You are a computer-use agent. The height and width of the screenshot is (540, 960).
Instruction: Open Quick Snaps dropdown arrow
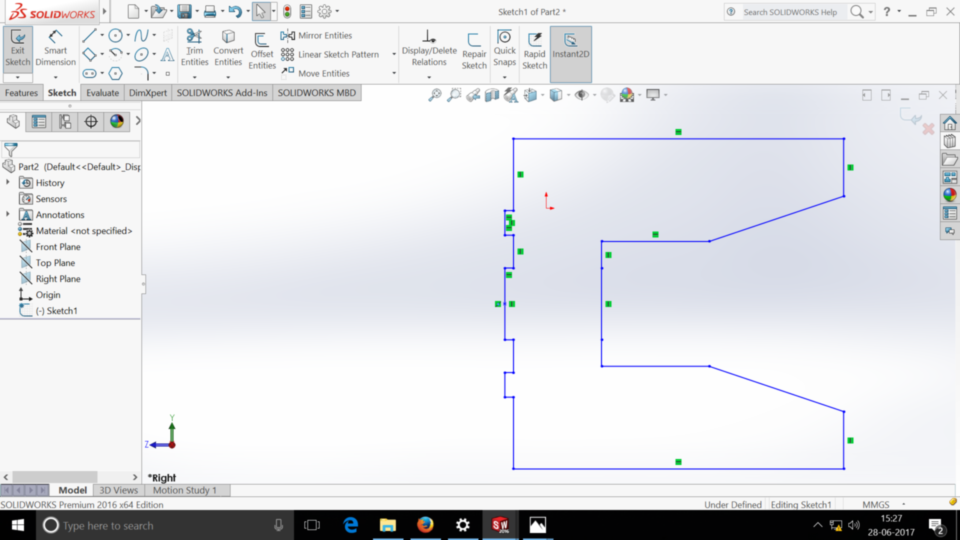click(504, 78)
